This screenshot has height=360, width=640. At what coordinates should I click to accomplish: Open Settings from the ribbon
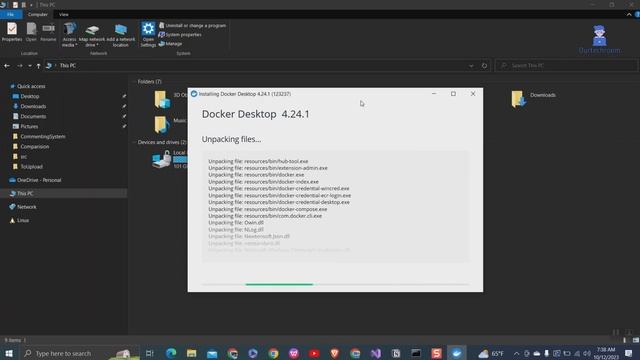(148, 34)
